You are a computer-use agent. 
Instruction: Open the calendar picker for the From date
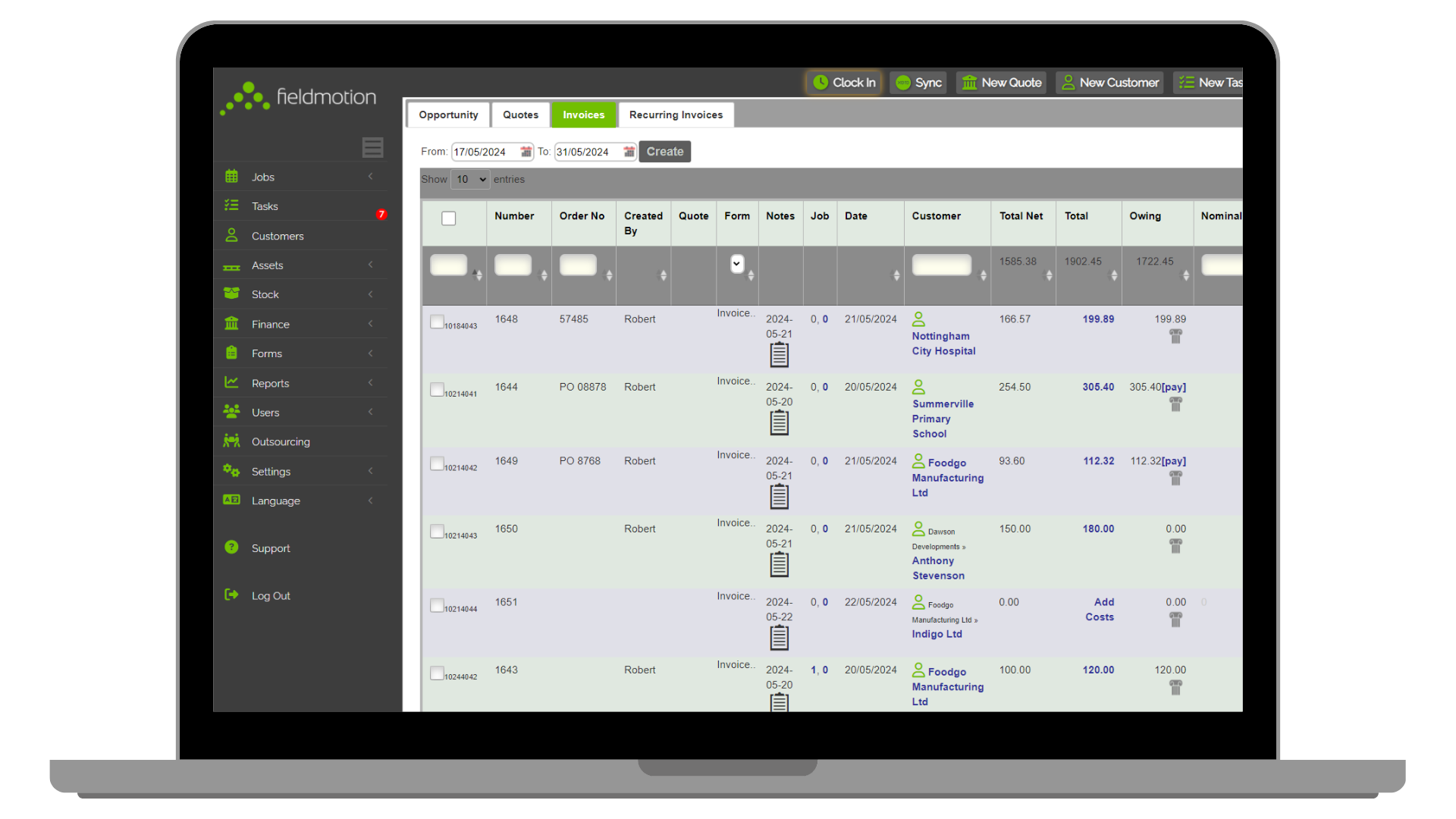coord(526,152)
